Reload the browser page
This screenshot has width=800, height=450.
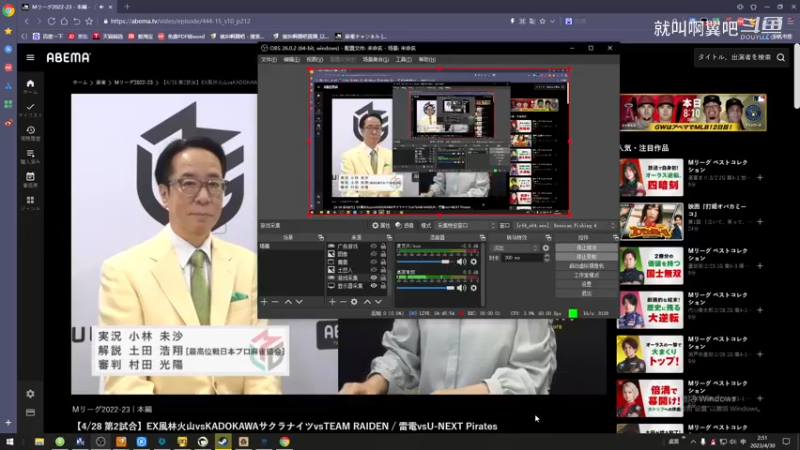51,21
